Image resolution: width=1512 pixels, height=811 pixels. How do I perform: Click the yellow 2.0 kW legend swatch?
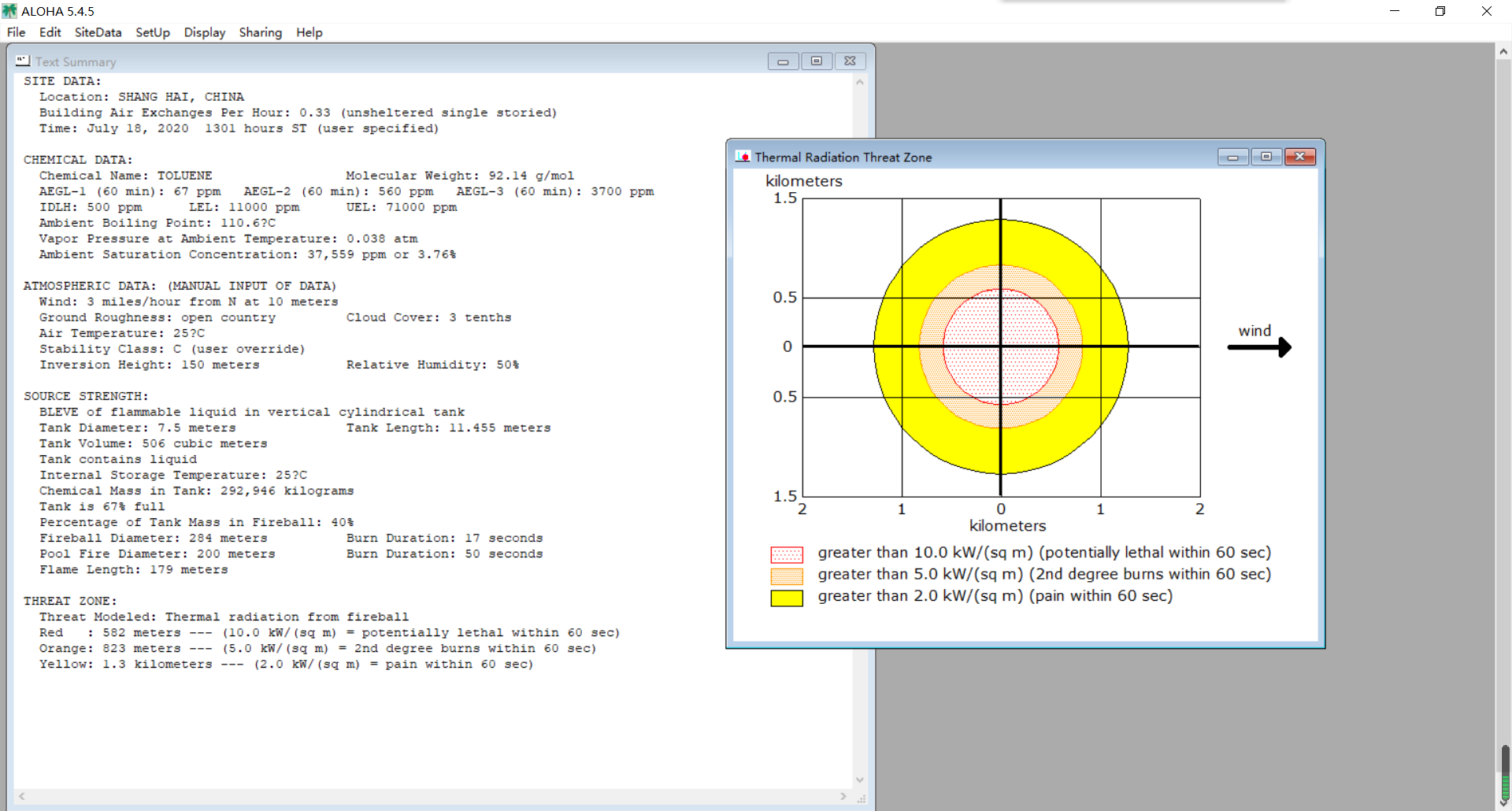[x=787, y=598]
